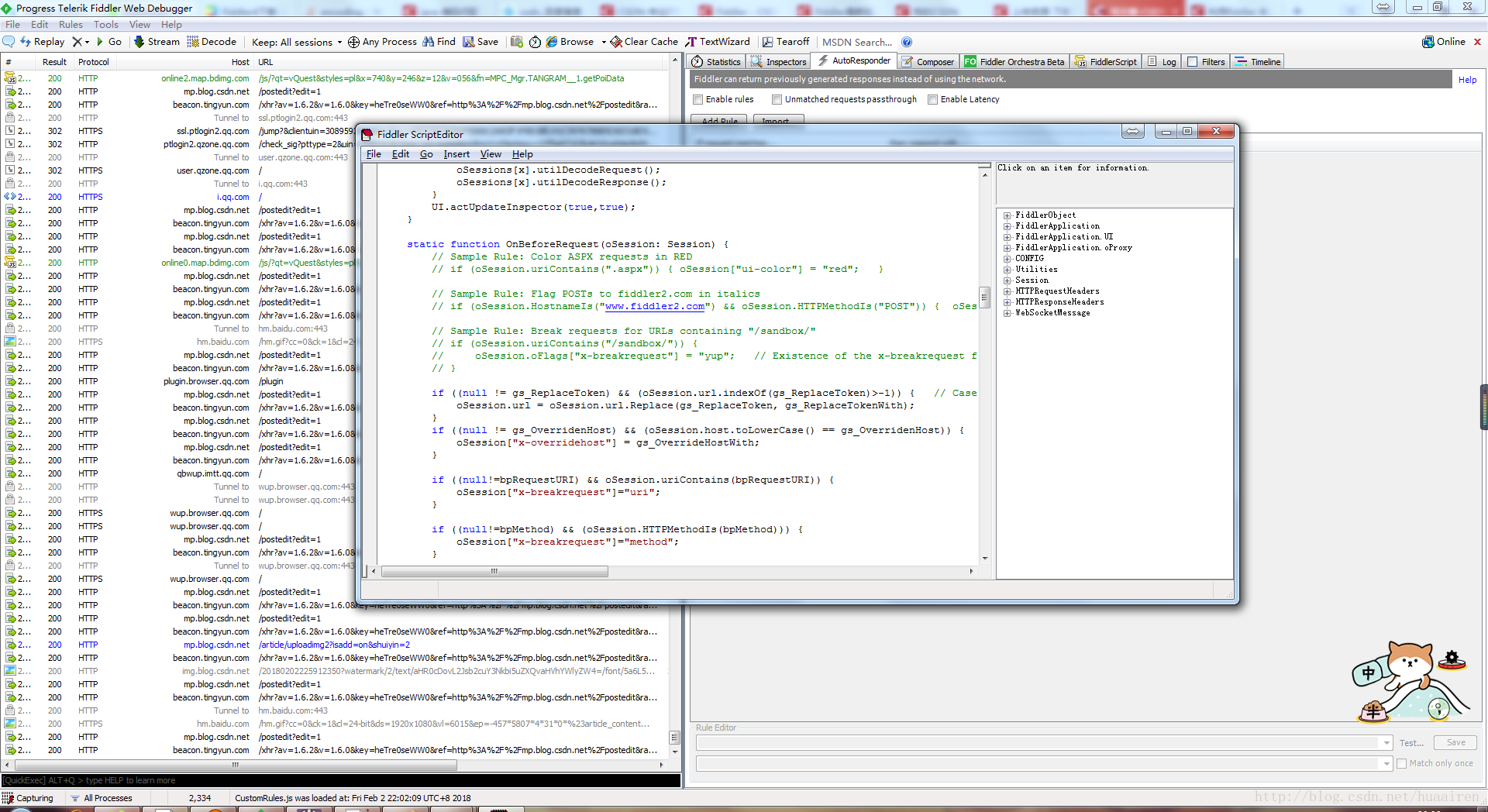Expand the CONFIG tree node
Viewport: 1488px width, 812px height.
(x=1007, y=259)
